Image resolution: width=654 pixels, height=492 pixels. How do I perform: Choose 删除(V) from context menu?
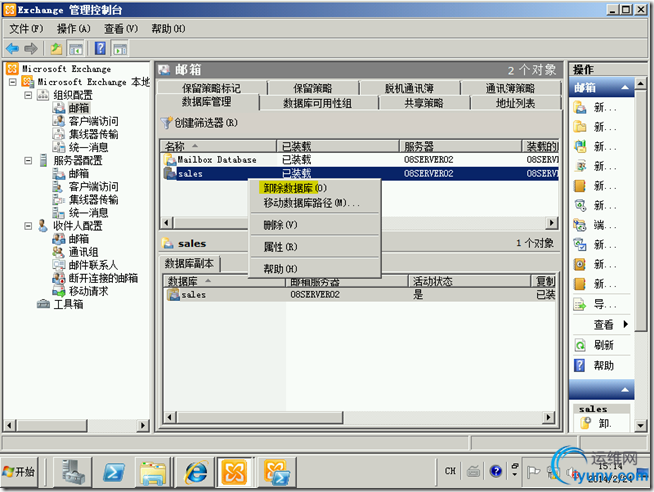coord(314,225)
